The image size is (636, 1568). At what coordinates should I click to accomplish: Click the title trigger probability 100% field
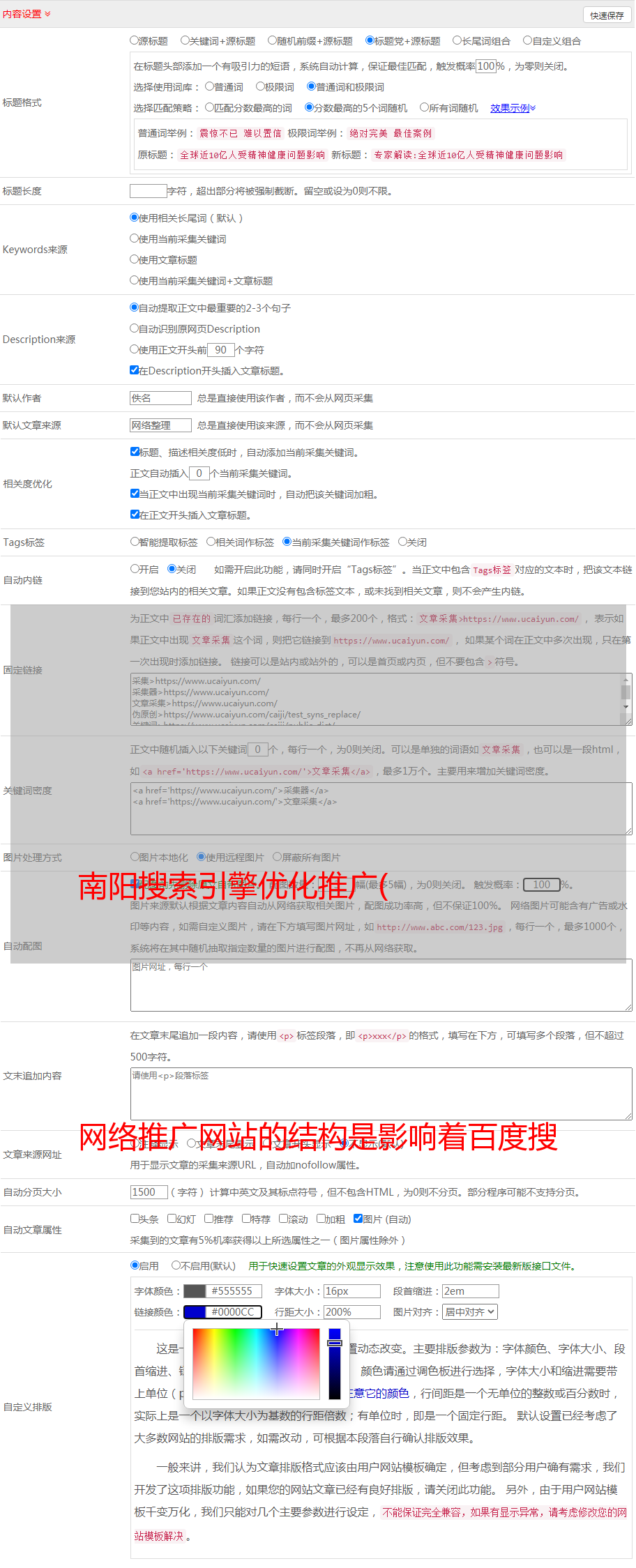(486, 66)
